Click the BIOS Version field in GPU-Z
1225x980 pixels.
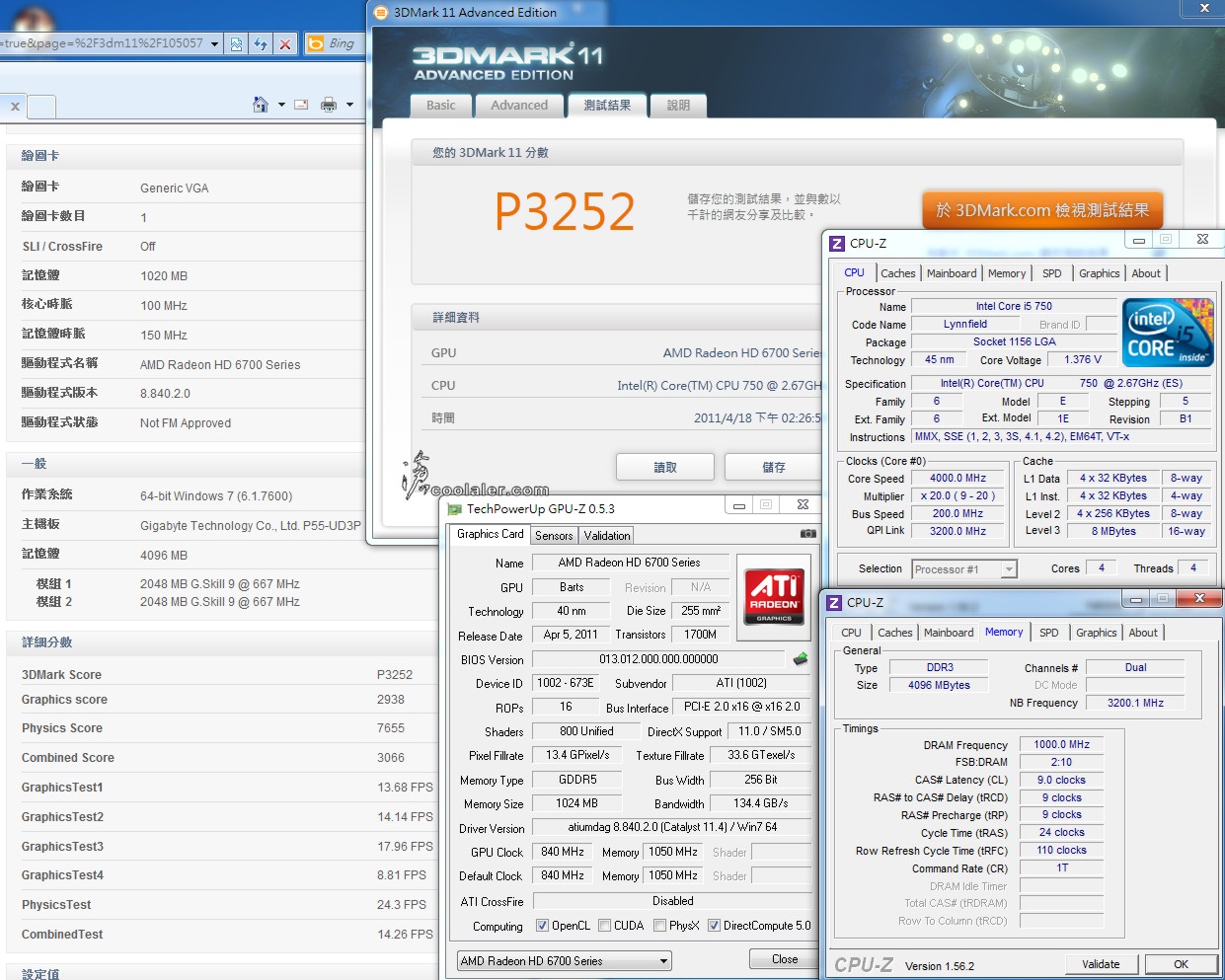point(658,659)
